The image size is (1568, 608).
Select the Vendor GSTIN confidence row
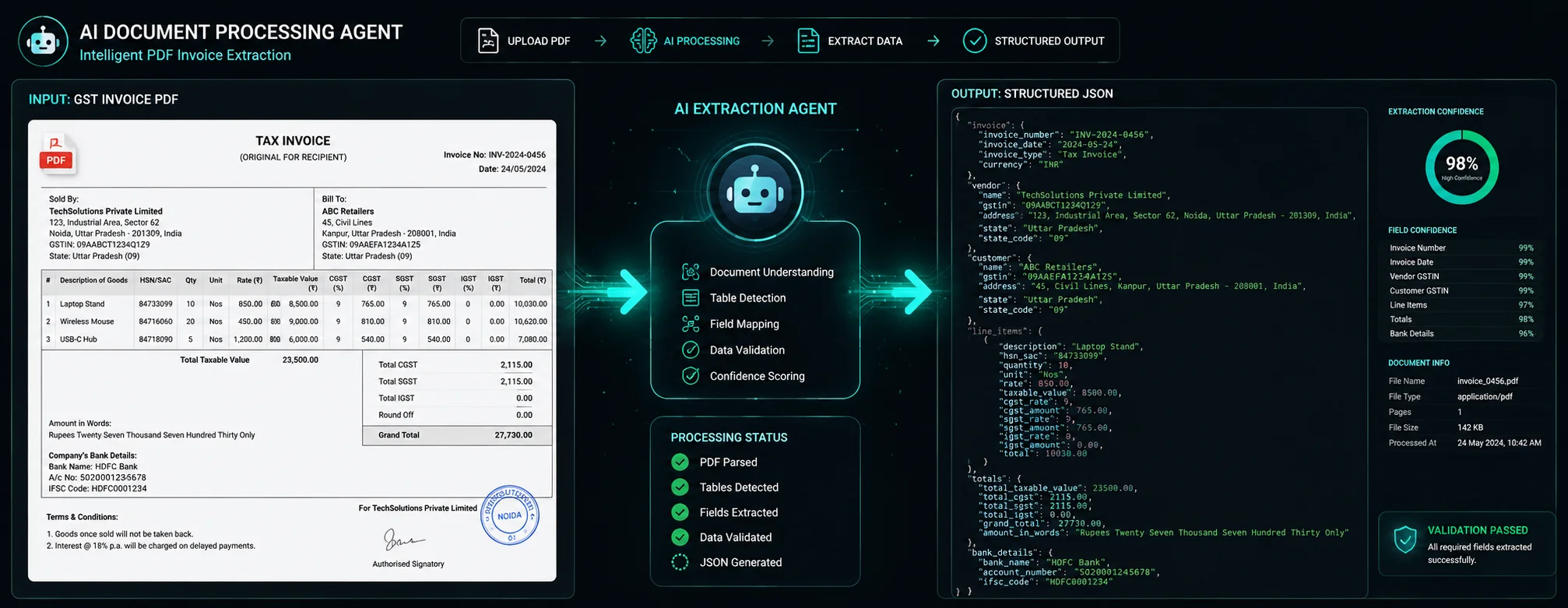tap(1461, 276)
